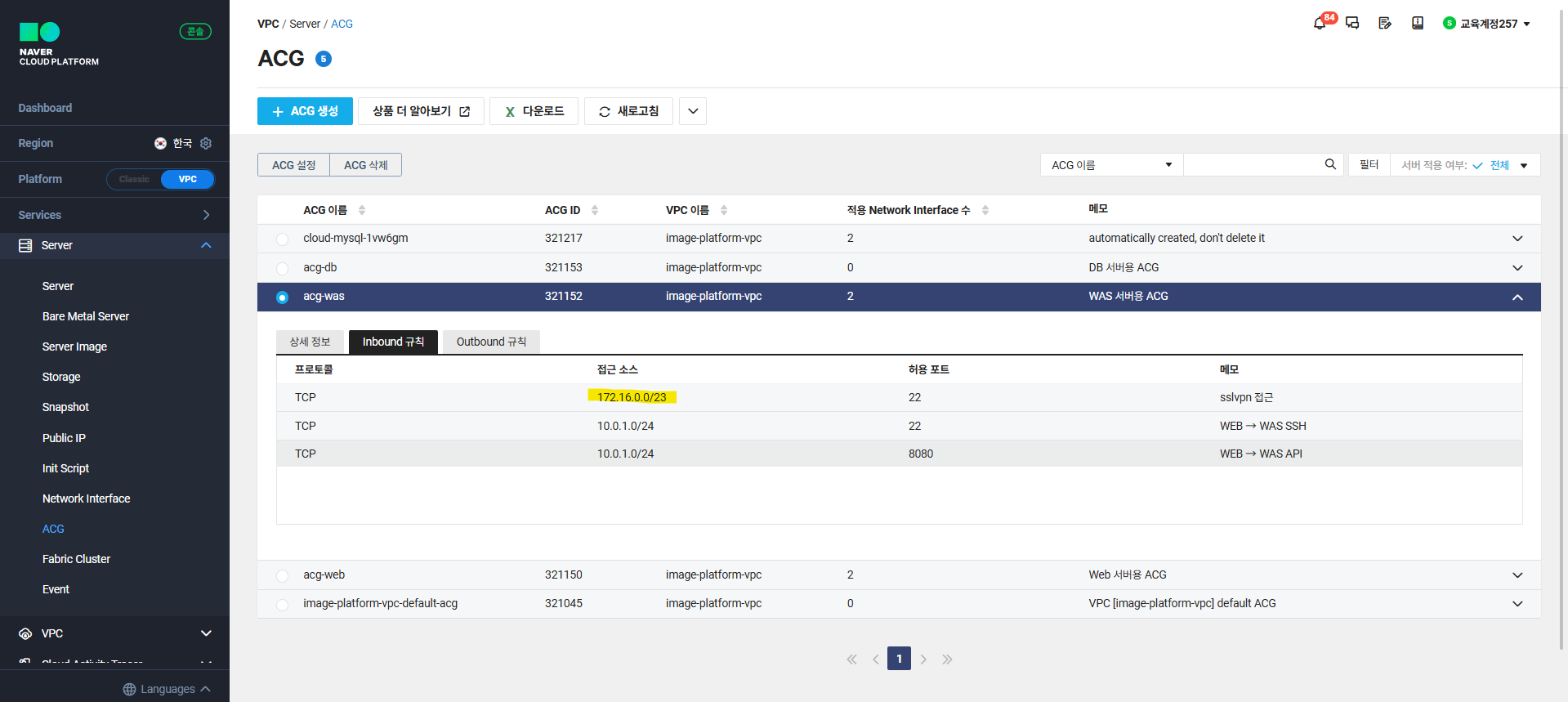The height and width of the screenshot is (702, 1568).
Task: Open 서버 적용 여부 filter dropdown
Action: pyautogui.click(x=1465, y=165)
